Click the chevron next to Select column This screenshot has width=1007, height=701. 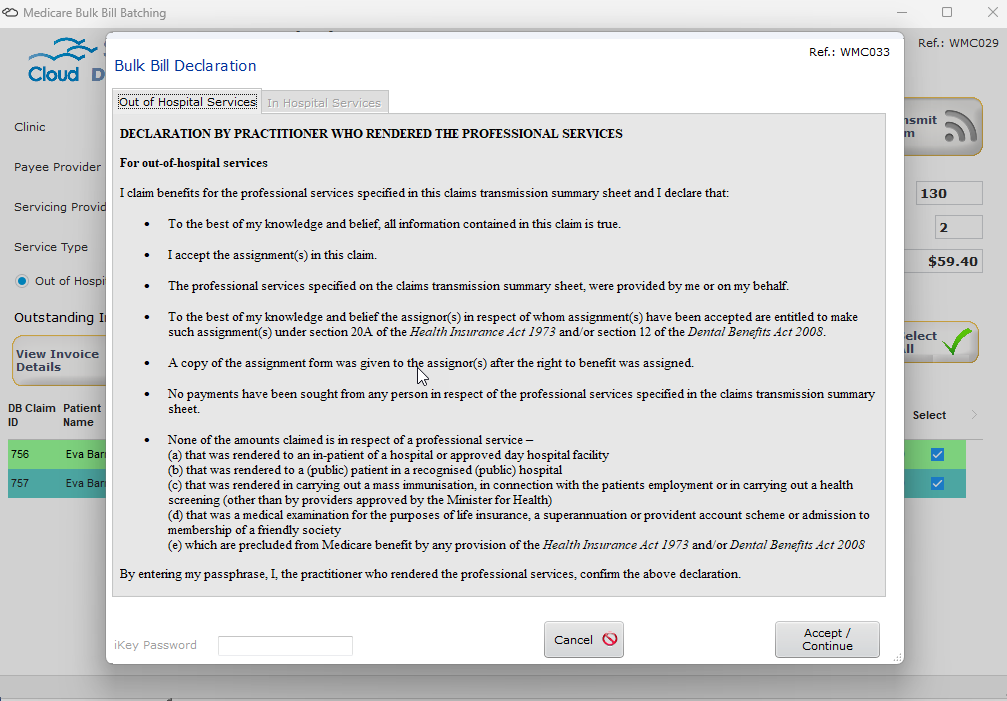pyautogui.click(x=974, y=415)
